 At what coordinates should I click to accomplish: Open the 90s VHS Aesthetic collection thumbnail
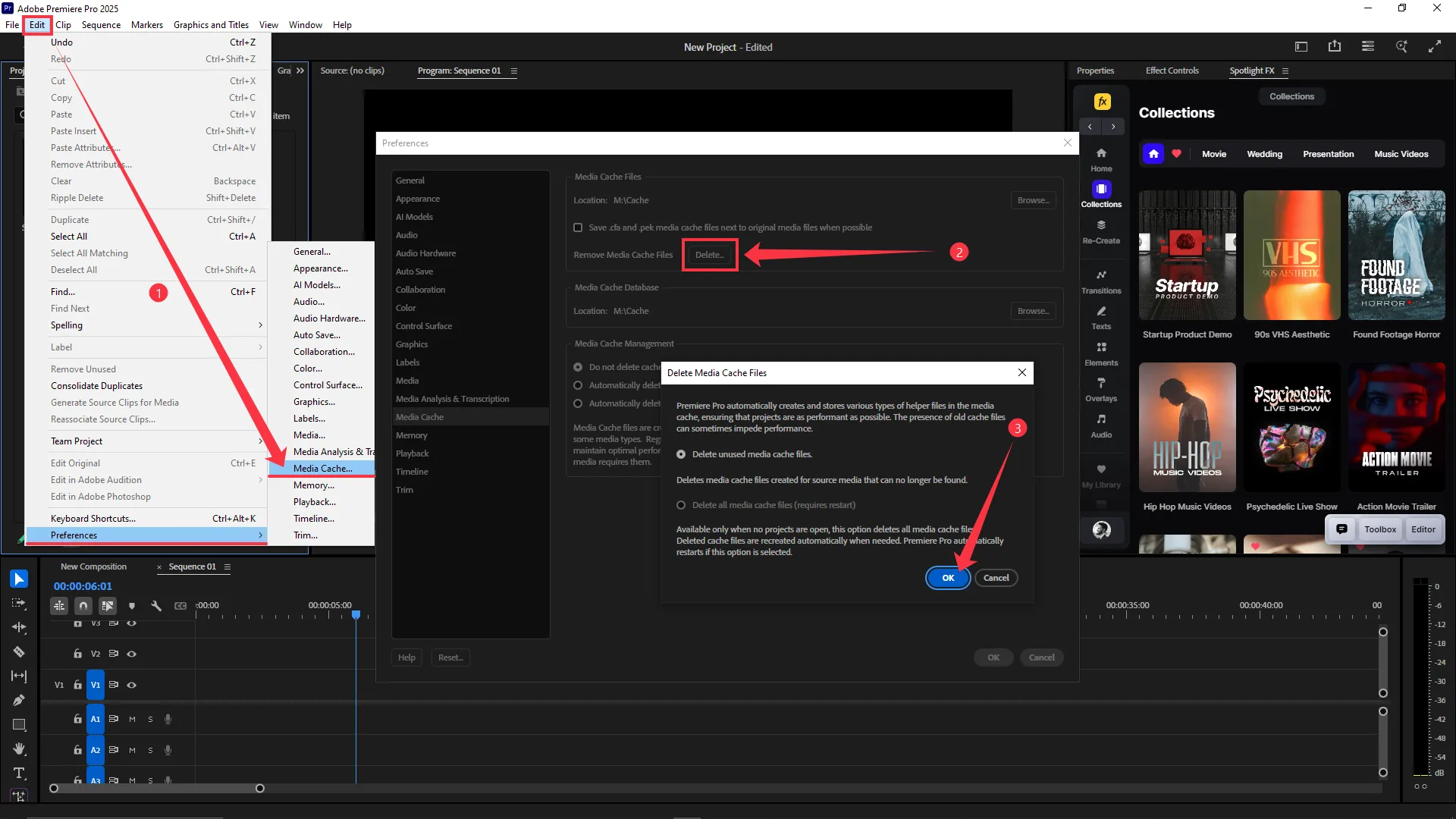click(1291, 256)
